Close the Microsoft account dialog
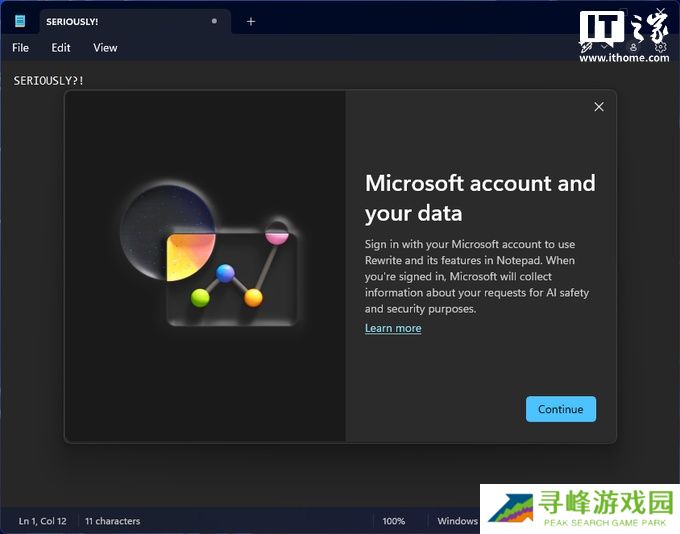The image size is (680, 534). pyautogui.click(x=599, y=107)
